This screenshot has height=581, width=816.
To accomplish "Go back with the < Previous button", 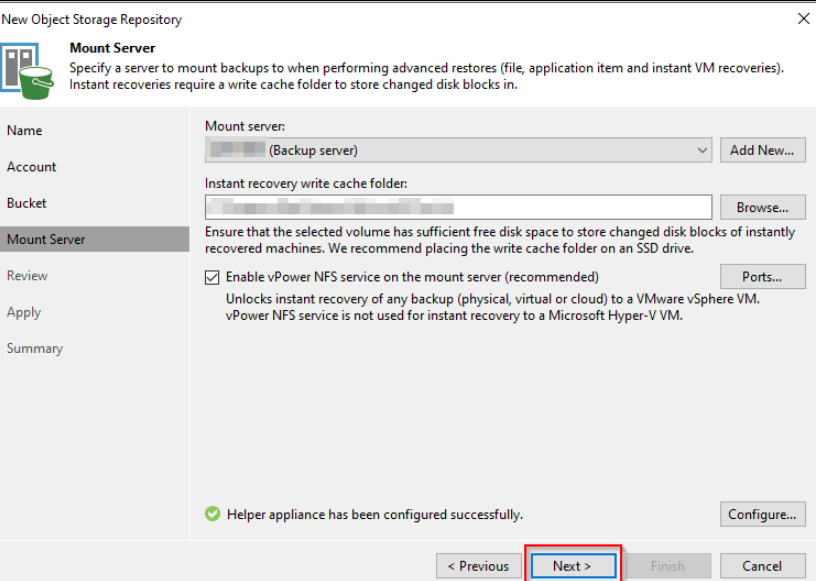I will coord(478,566).
